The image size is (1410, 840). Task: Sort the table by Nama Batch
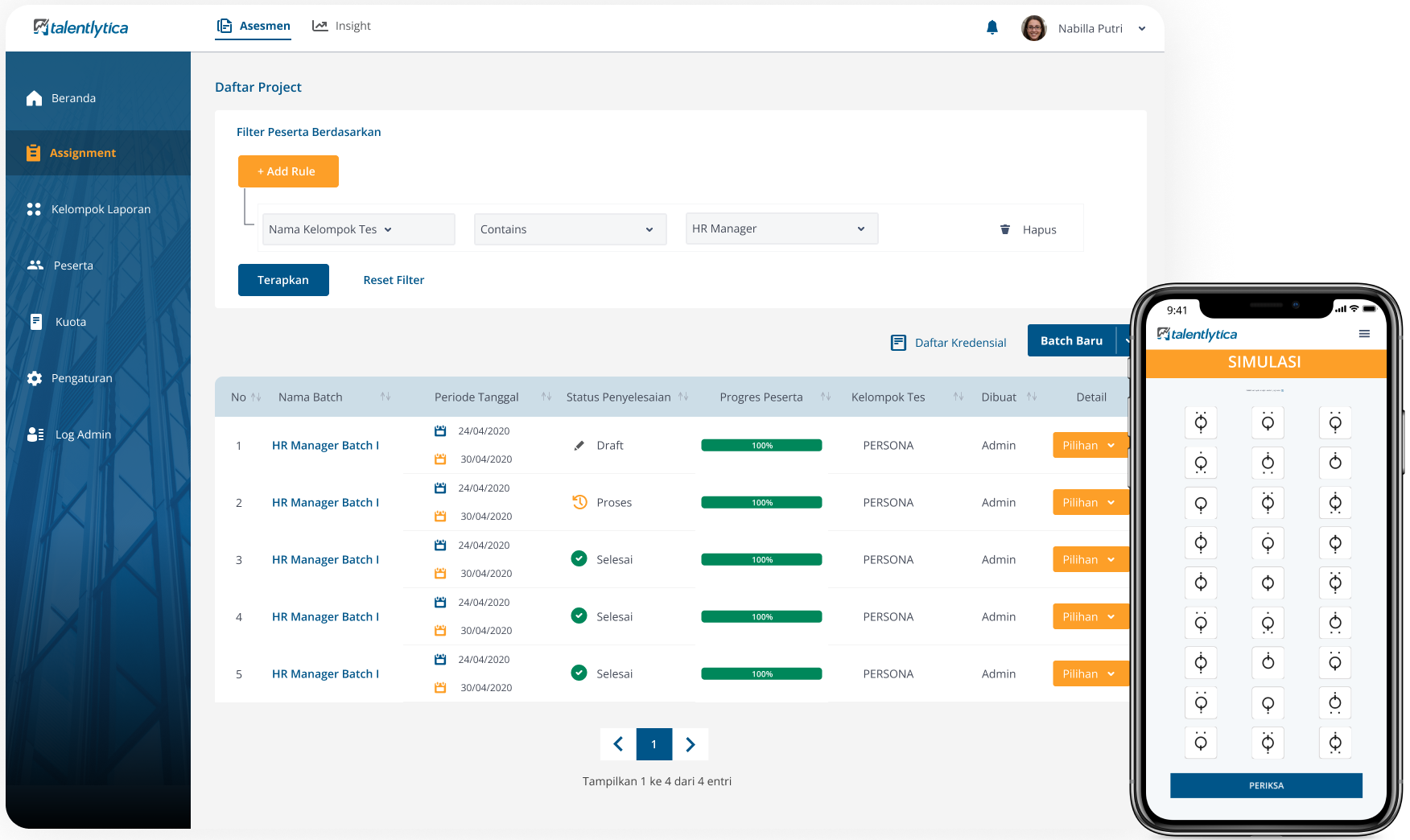pyautogui.click(x=385, y=397)
